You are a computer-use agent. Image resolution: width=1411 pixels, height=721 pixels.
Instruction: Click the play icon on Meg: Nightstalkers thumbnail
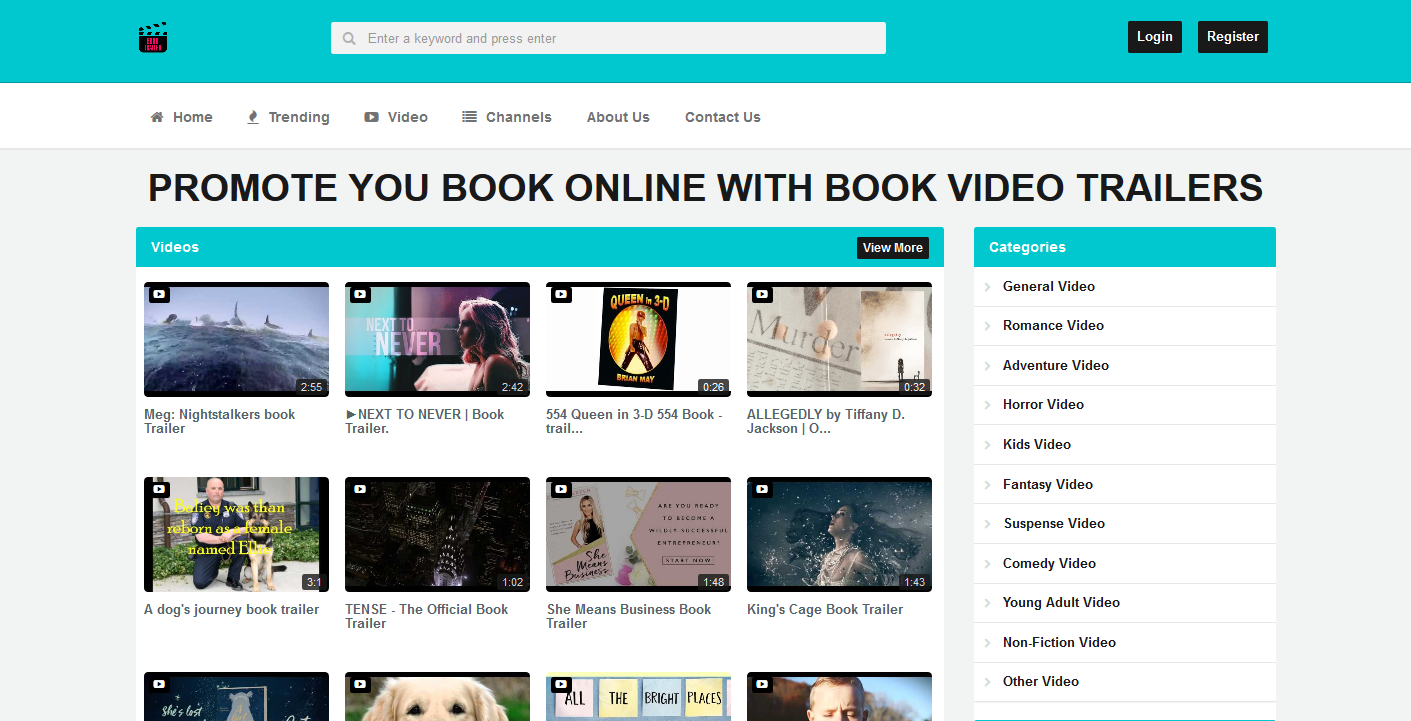[158, 293]
